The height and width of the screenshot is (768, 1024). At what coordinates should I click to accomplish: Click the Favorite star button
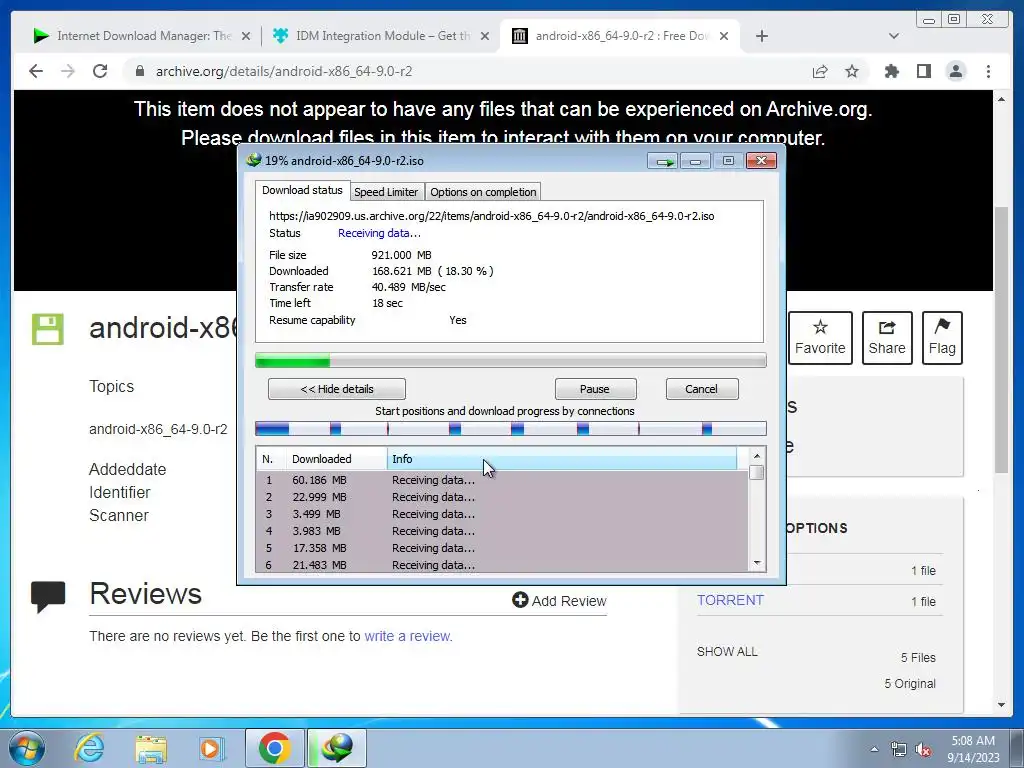820,338
